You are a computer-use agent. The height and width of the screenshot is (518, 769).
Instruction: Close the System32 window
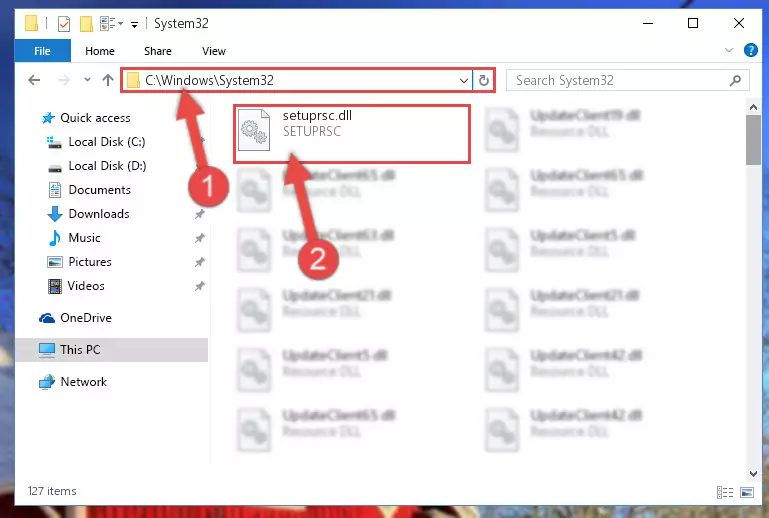click(x=739, y=23)
